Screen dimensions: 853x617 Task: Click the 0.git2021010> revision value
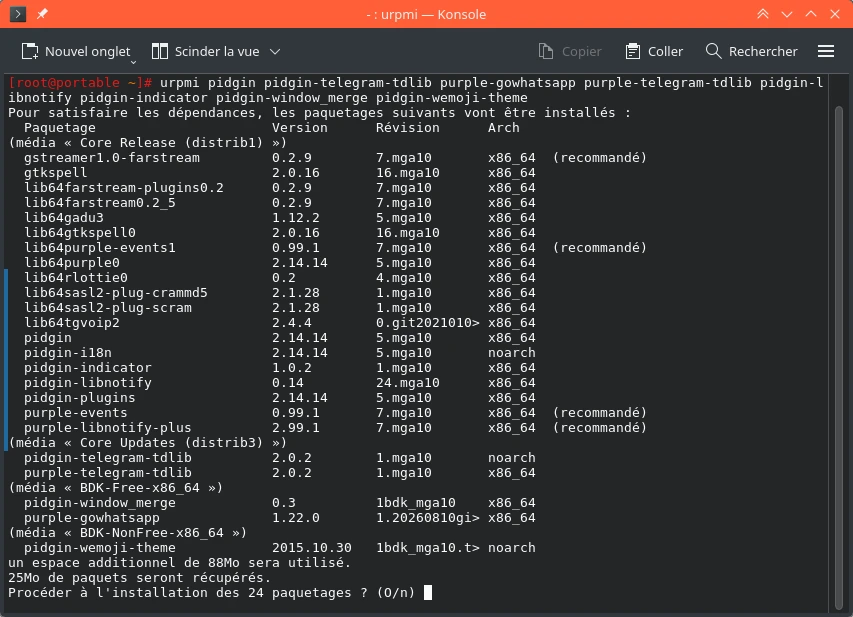tap(428, 323)
